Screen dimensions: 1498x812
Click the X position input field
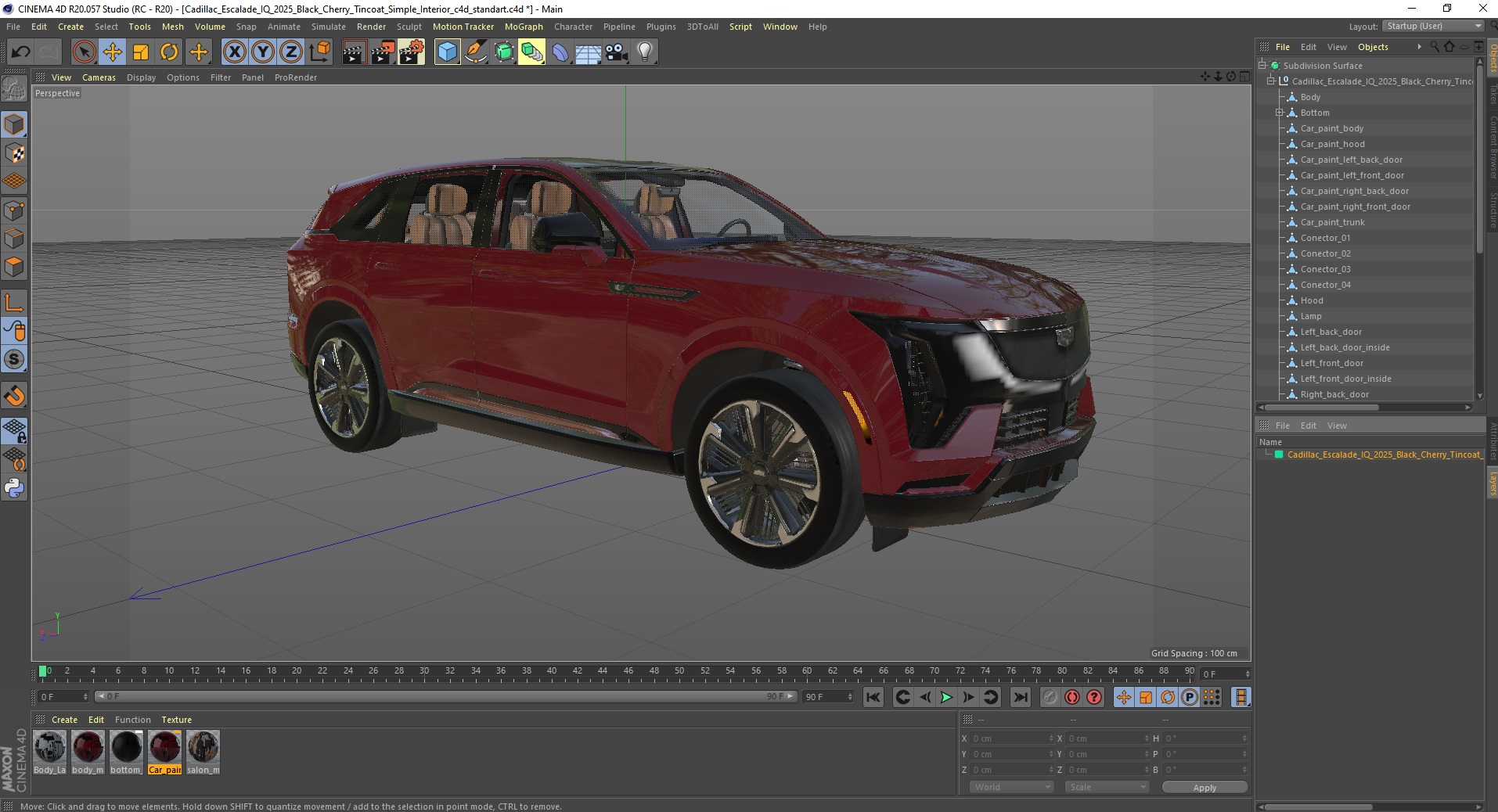point(1013,738)
